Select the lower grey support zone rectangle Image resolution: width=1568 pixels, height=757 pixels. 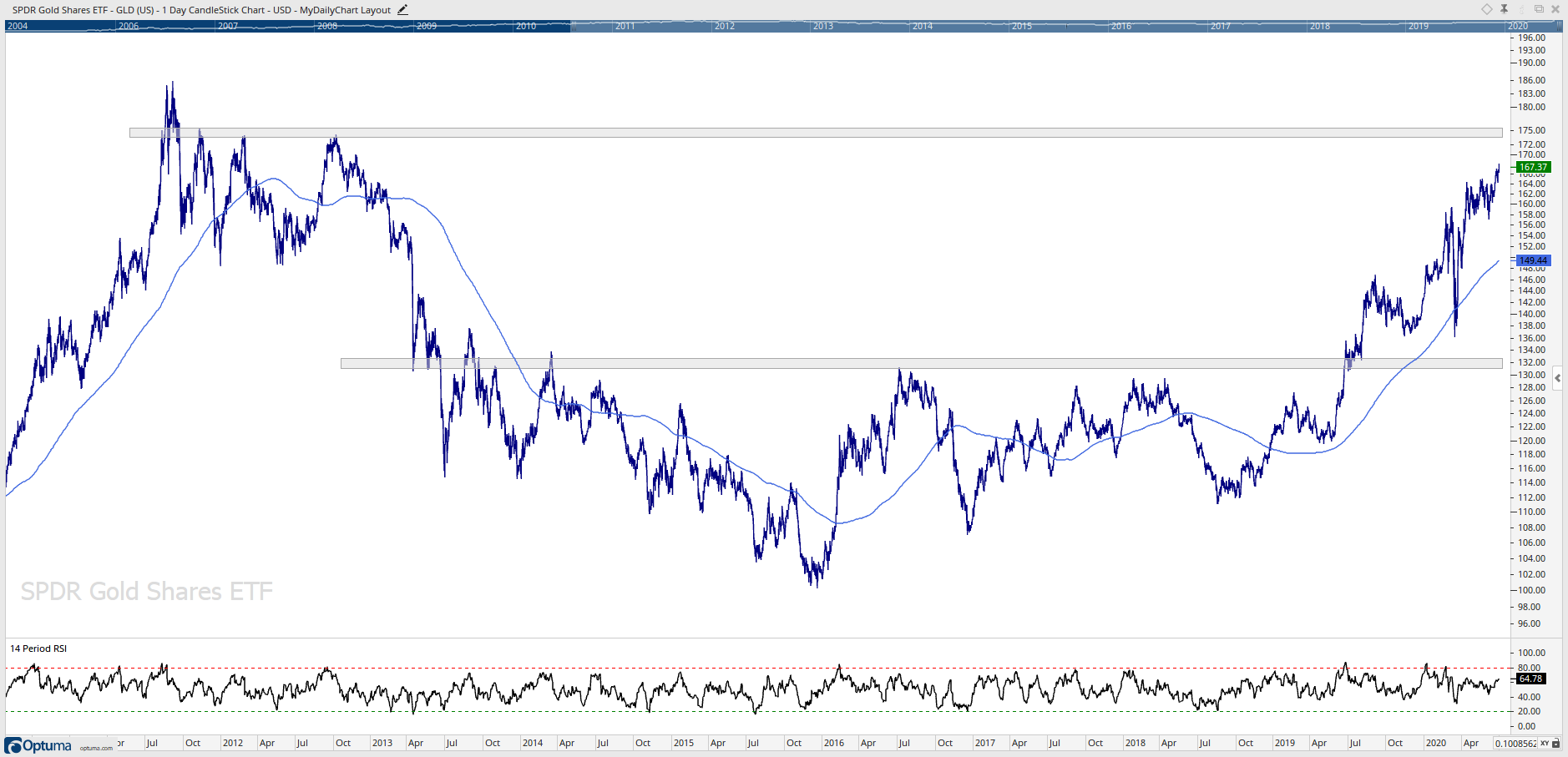(922, 363)
